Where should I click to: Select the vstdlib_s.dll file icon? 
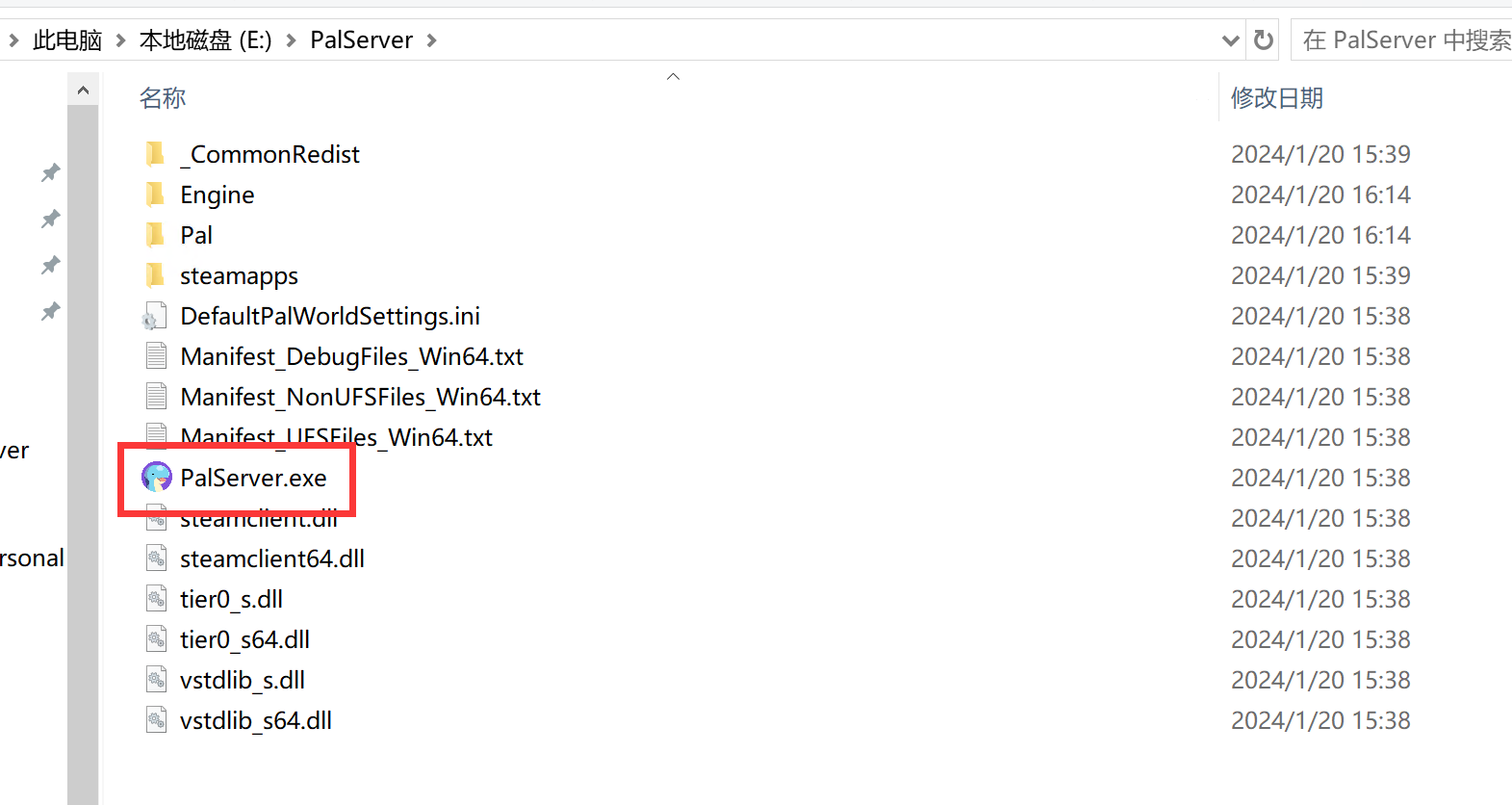click(x=156, y=680)
